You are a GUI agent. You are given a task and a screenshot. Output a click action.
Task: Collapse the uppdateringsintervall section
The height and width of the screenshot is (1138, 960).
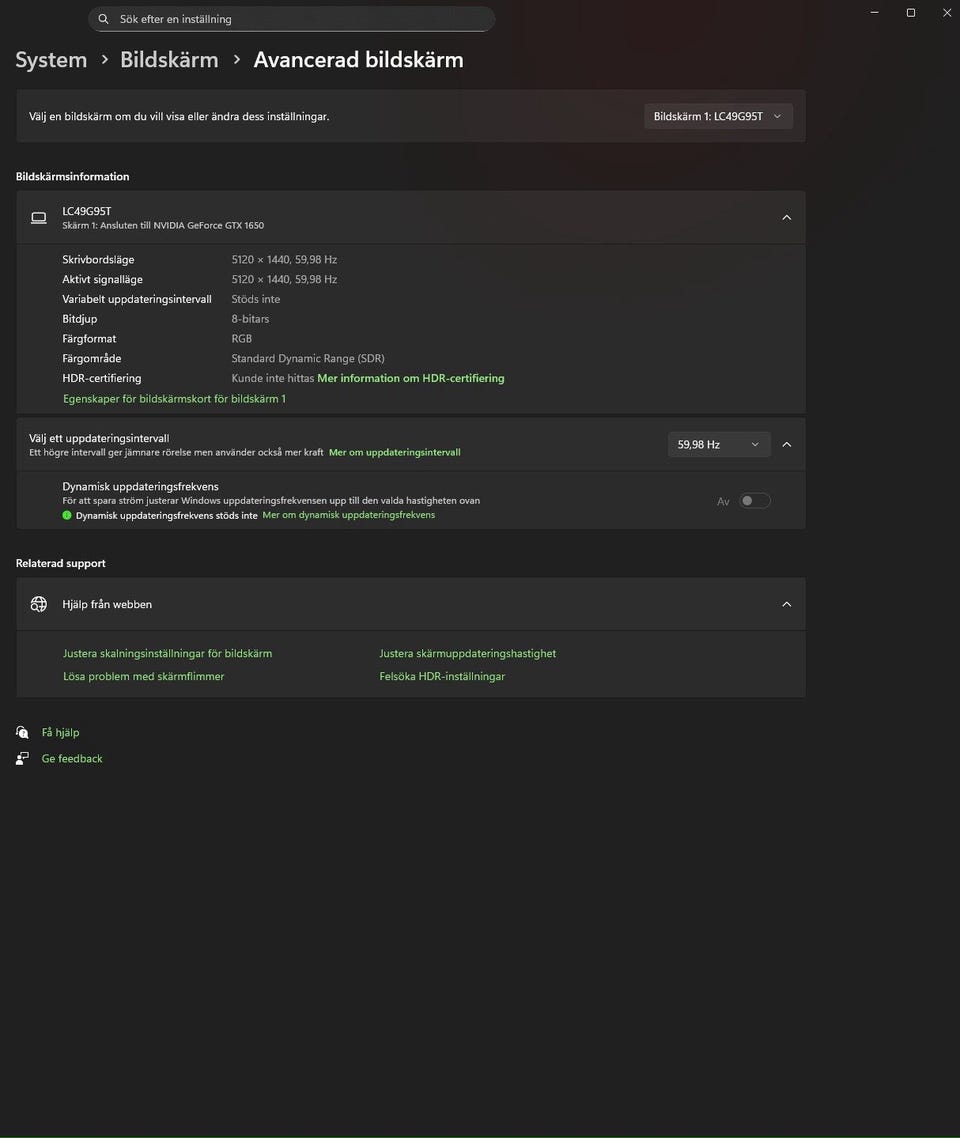point(786,444)
